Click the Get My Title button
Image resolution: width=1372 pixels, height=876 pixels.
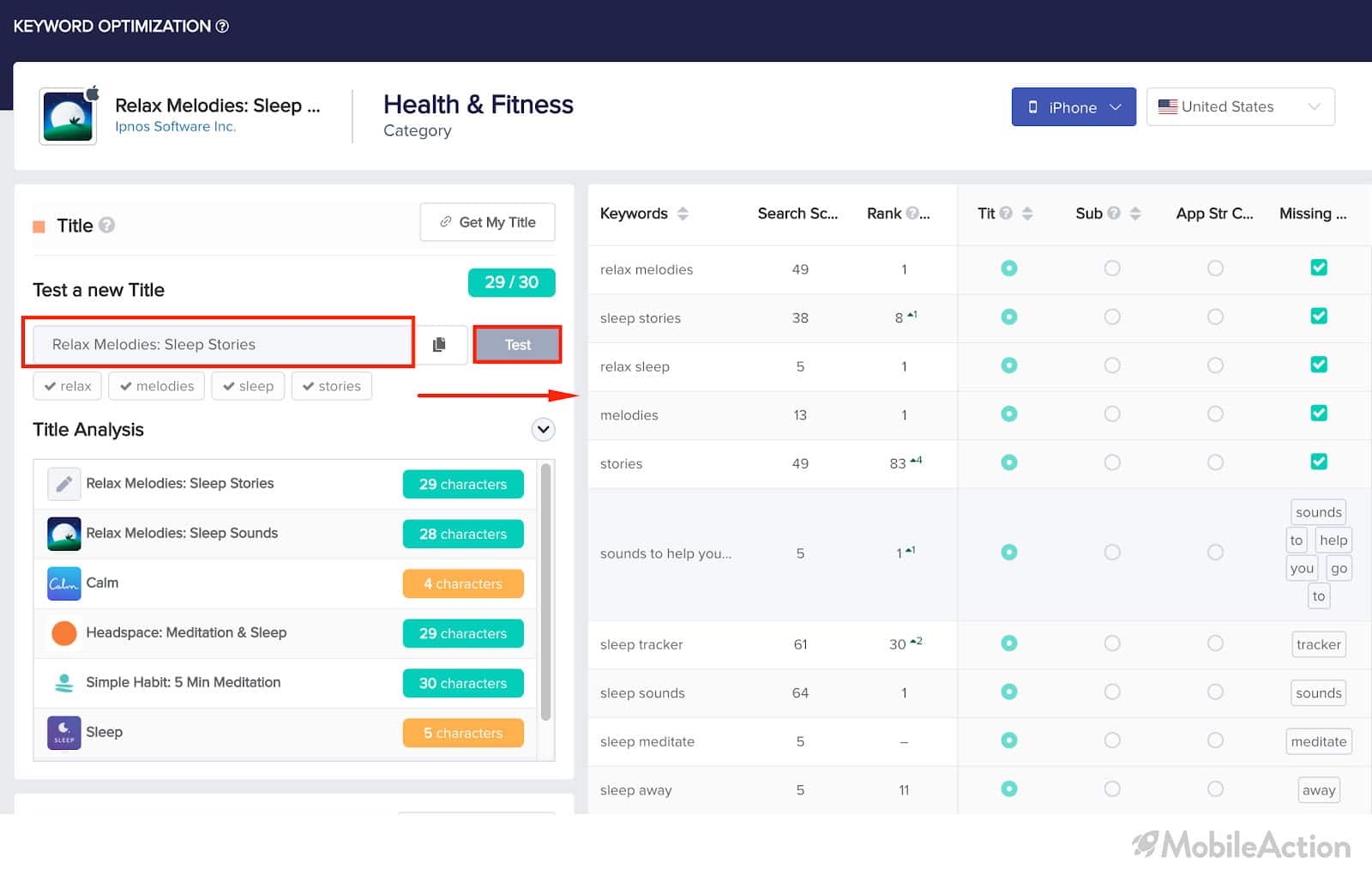(x=487, y=222)
